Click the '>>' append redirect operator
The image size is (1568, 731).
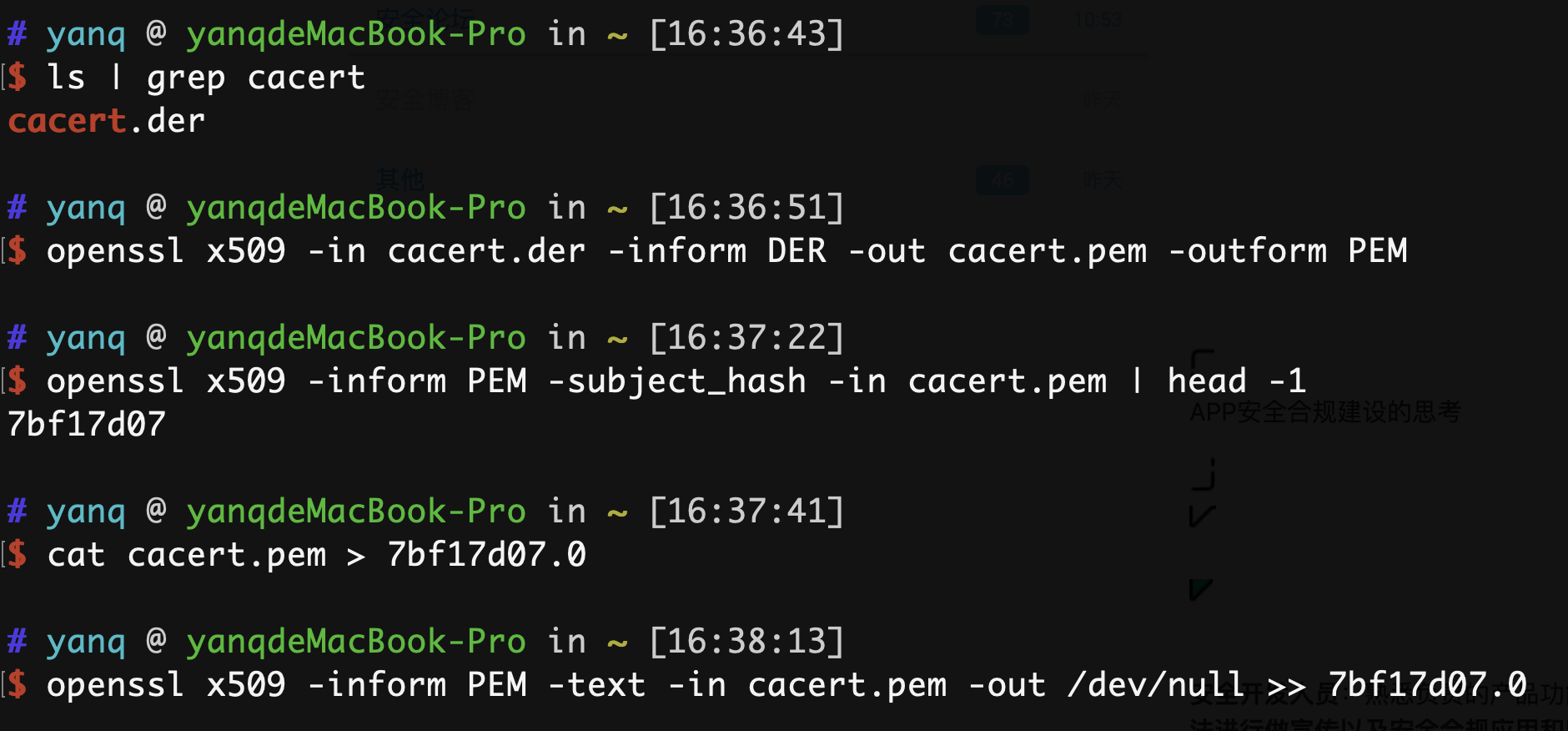(1286, 685)
